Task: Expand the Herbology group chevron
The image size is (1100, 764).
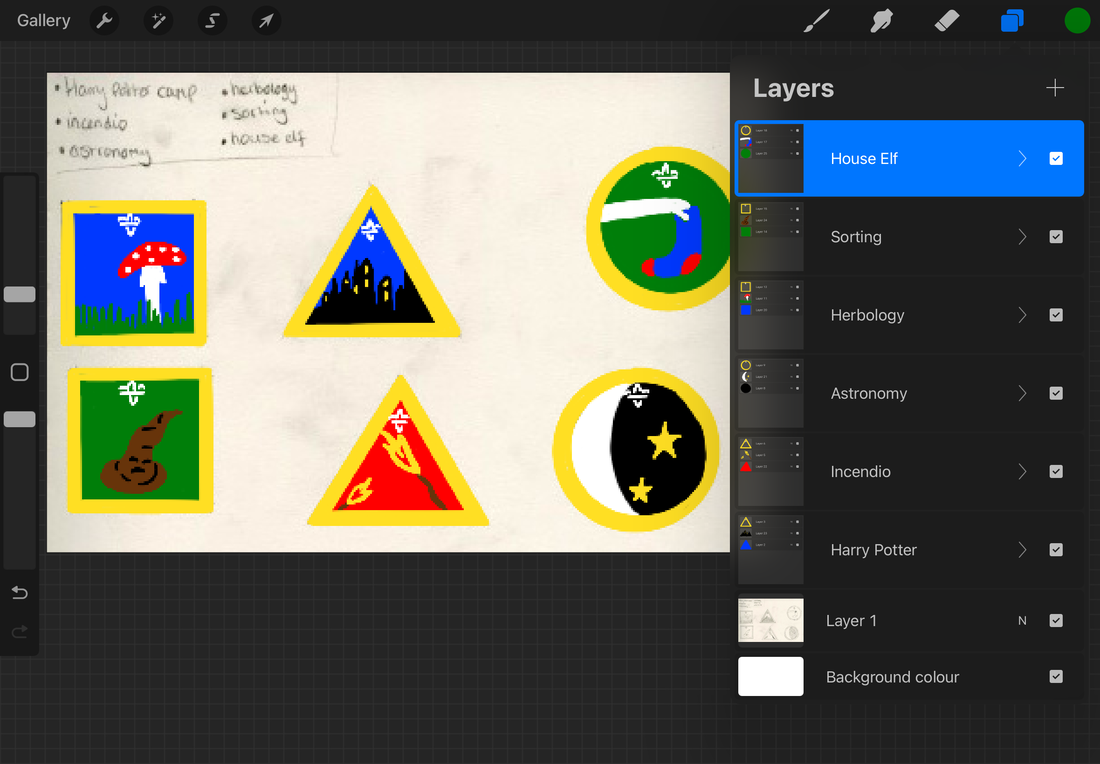Action: tap(1022, 315)
